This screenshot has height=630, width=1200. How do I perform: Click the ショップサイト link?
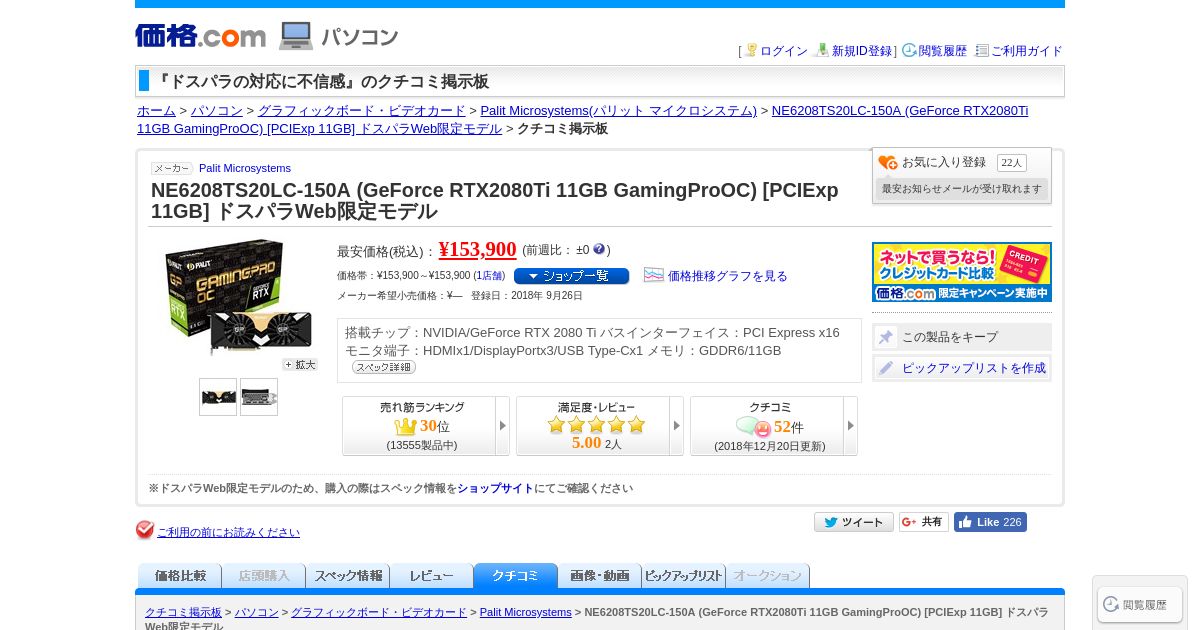click(x=496, y=489)
